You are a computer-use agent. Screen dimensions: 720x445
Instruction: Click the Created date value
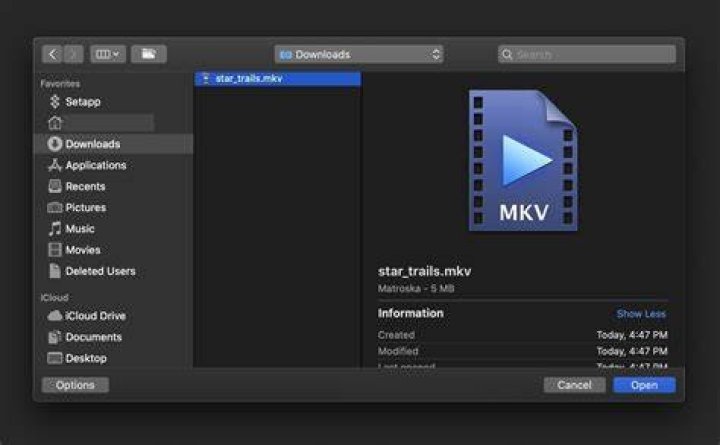tap(632, 335)
